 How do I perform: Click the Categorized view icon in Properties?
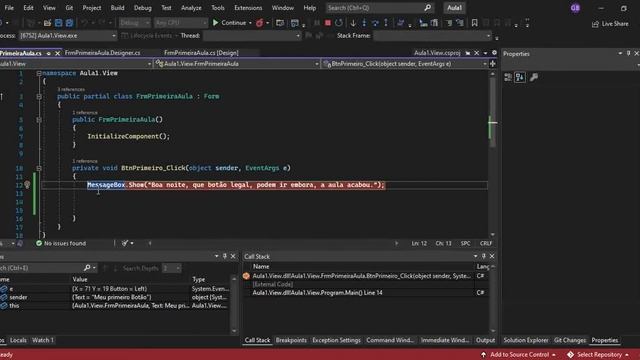pos(508,77)
